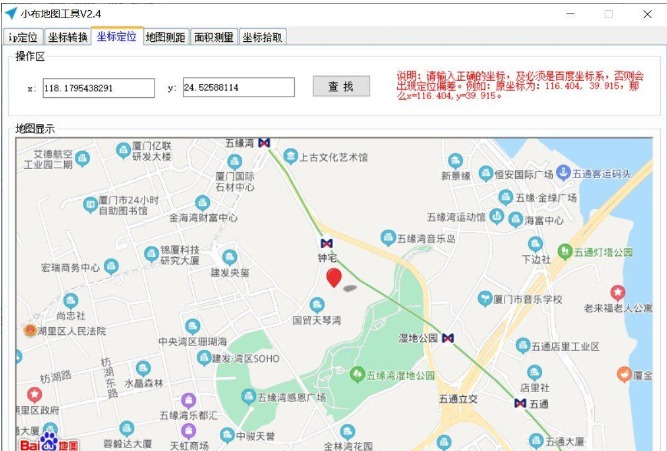This screenshot has height=451, width=667.
Task: Click the 五通 metro station icon
Action: coord(520,403)
